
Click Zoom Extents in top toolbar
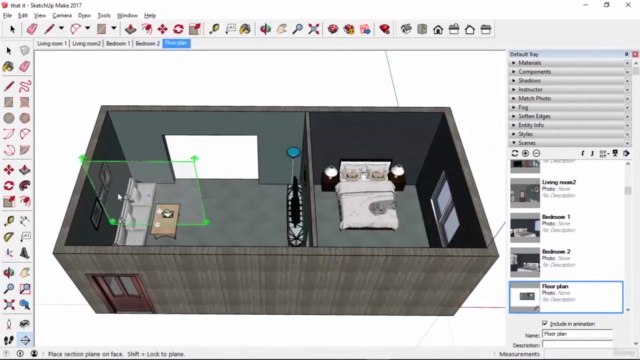[313, 29]
